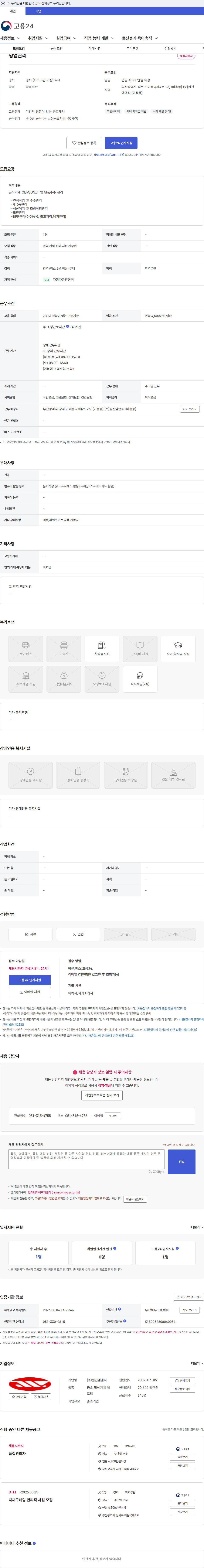Select the 모집요강 section tab
Screen dimensions: 204x1568
pyautogui.click(x=19, y=49)
